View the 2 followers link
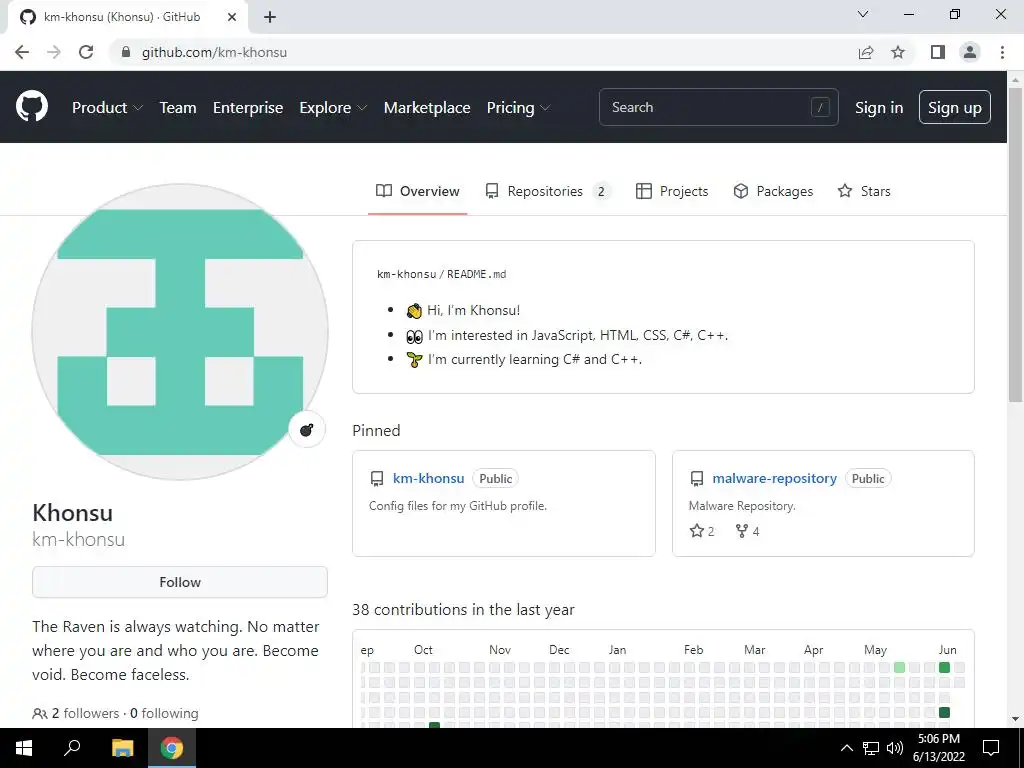Image resolution: width=1024 pixels, height=768 pixels. (76, 713)
